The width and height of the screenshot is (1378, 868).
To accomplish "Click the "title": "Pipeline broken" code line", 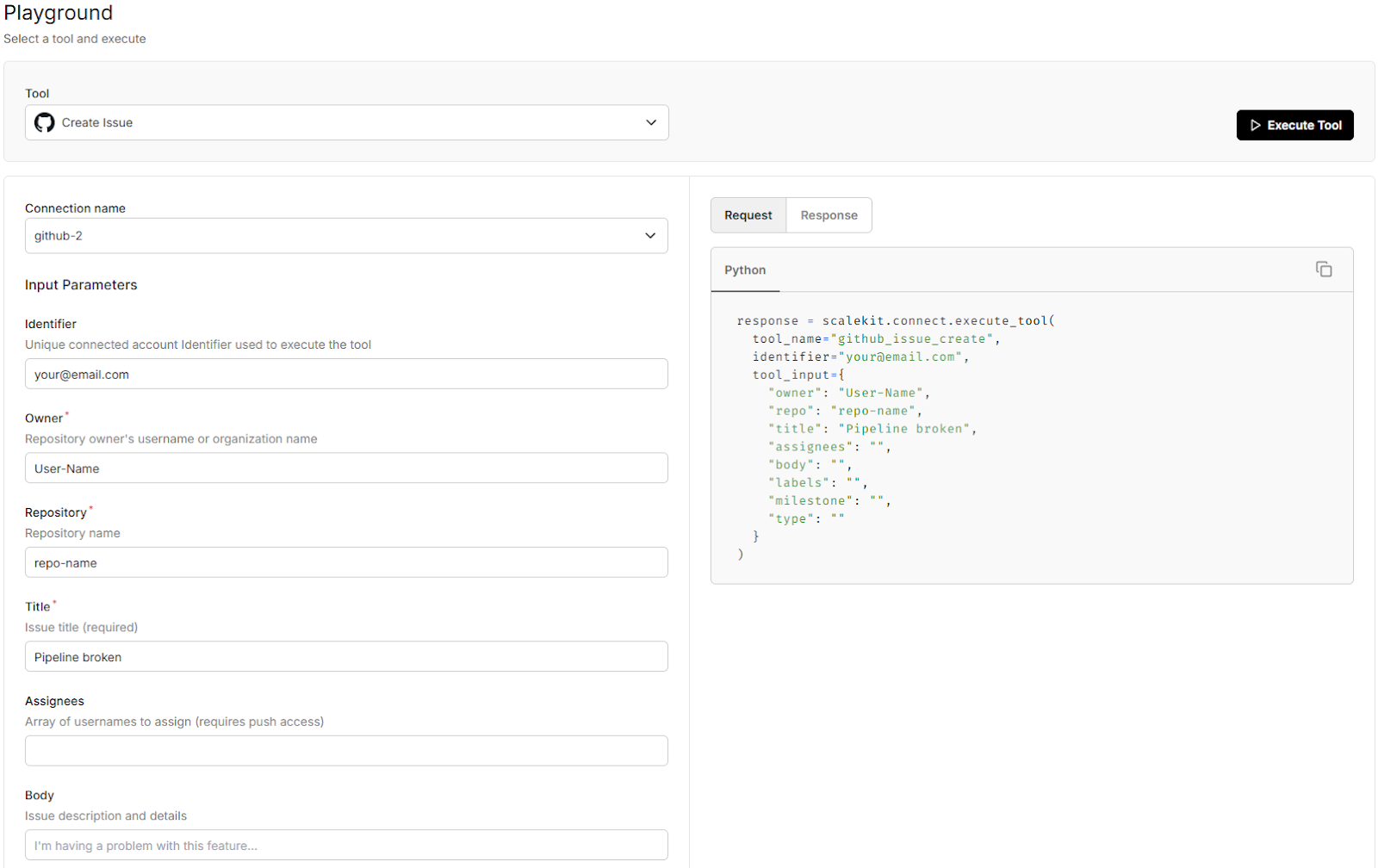I will coord(872,429).
